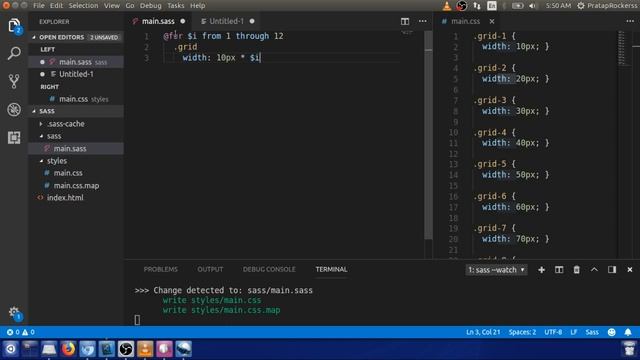Split the main.sass editor

click(x=404, y=21)
